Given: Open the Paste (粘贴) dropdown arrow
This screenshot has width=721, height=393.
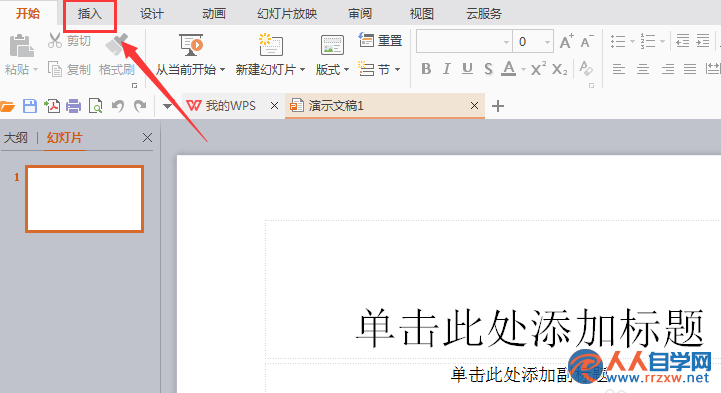Looking at the screenshot, I should click(x=35, y=70).
